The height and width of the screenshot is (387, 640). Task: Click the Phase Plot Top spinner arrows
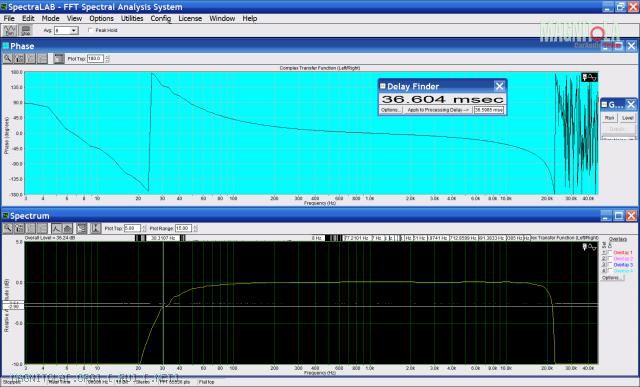click(x=107, y=59)
